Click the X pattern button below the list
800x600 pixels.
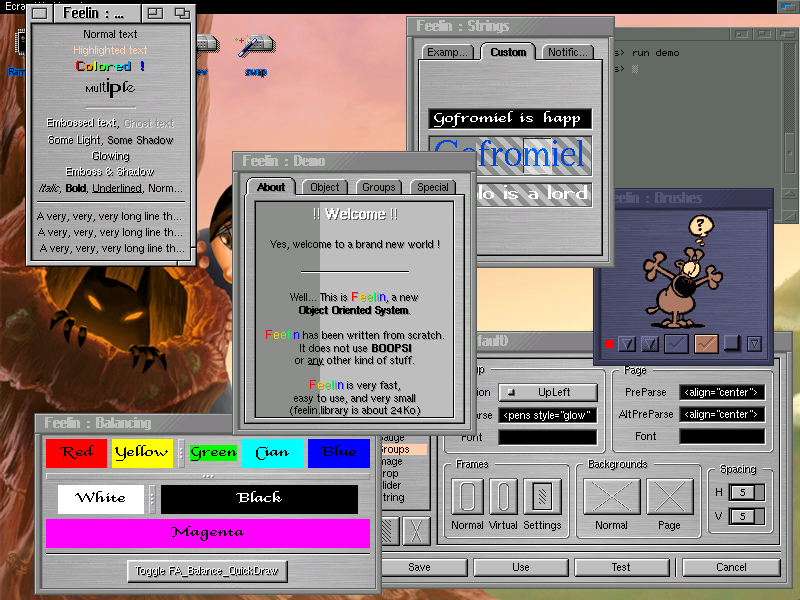[416, 531]
